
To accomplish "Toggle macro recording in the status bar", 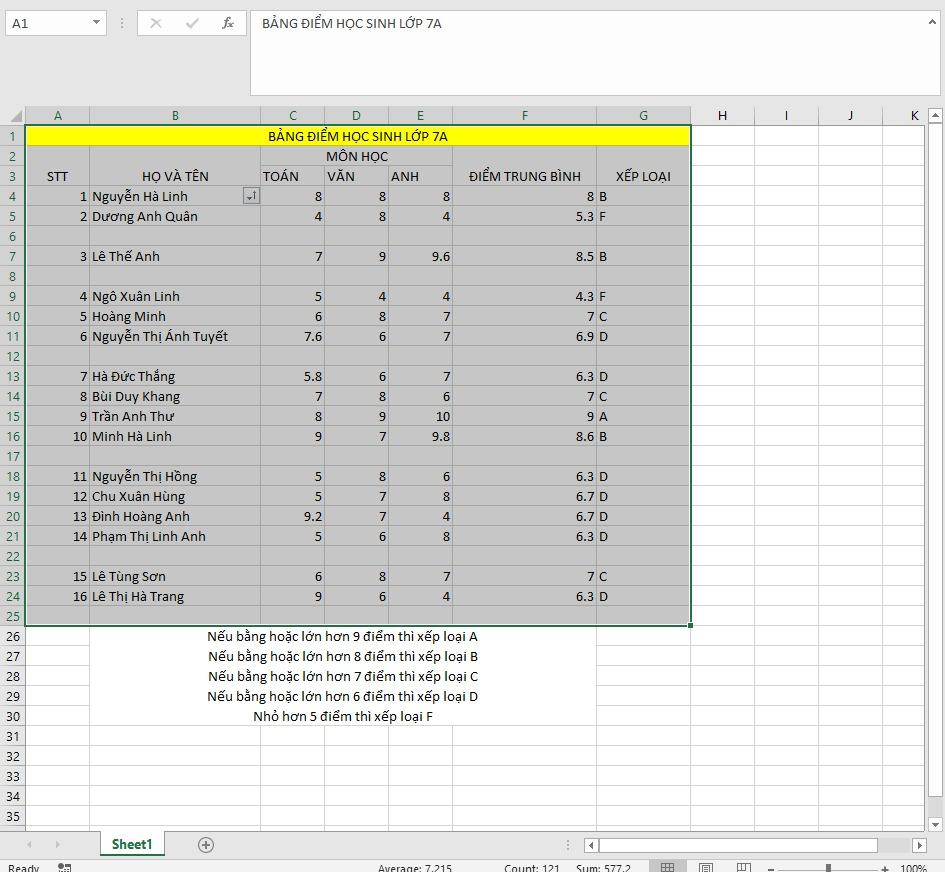I will click(x=62, y=866).
